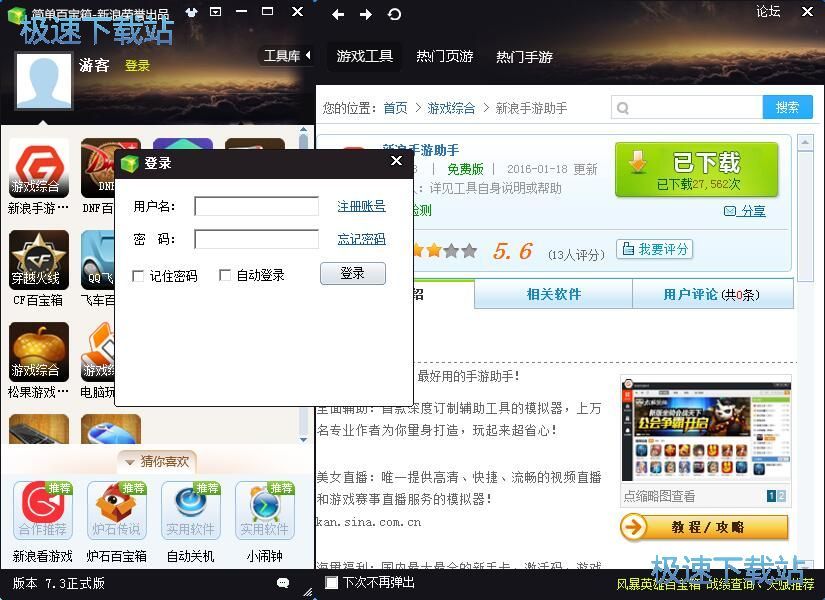Click the 版本 7.3正式版 status text
Viewport: 825px width, 600px height.
[58, 583]
